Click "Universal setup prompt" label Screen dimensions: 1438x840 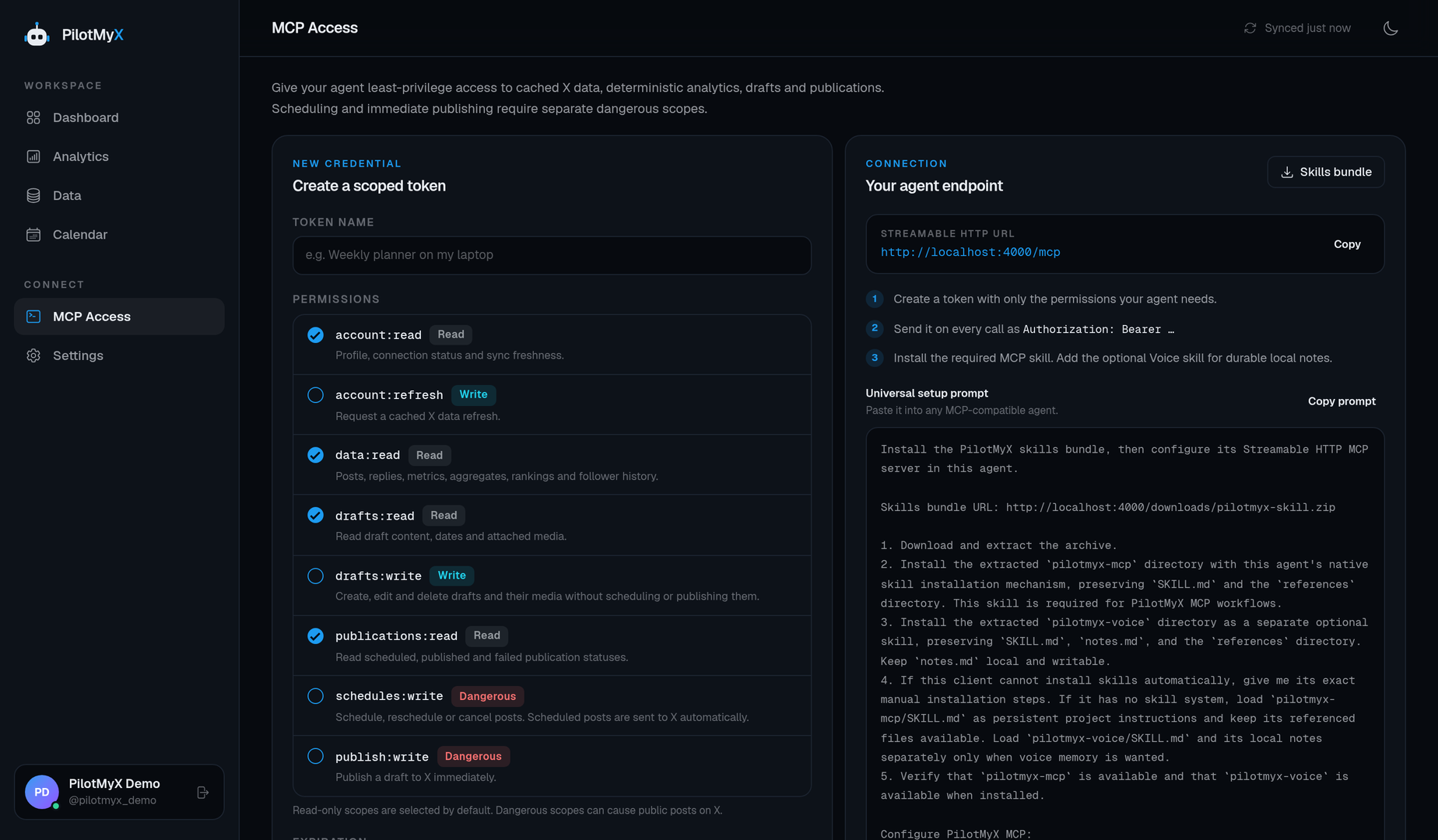tap(927, 394)
